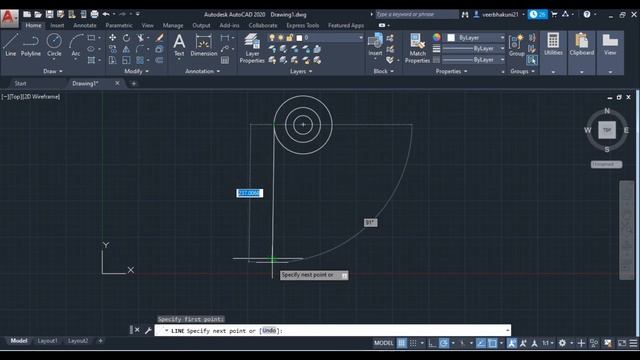Choose the Rotate tool in Modify
640x360 pixels.
click(127, 38)
